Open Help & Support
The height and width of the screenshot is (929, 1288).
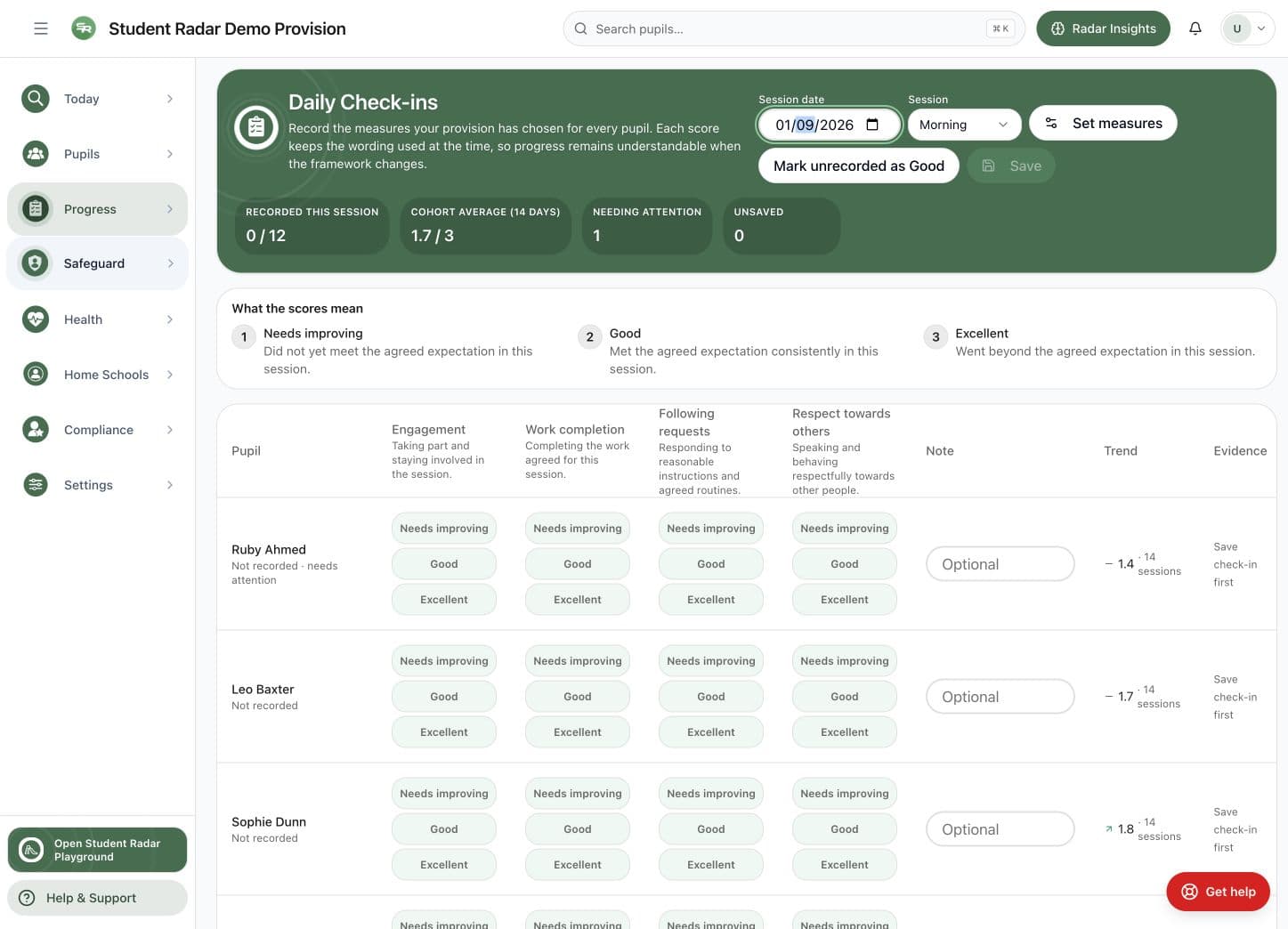(x=98, y=898)
